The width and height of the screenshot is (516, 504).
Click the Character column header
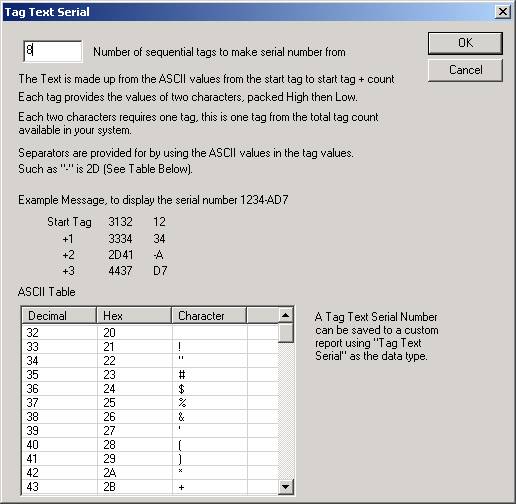coord(209,316)
